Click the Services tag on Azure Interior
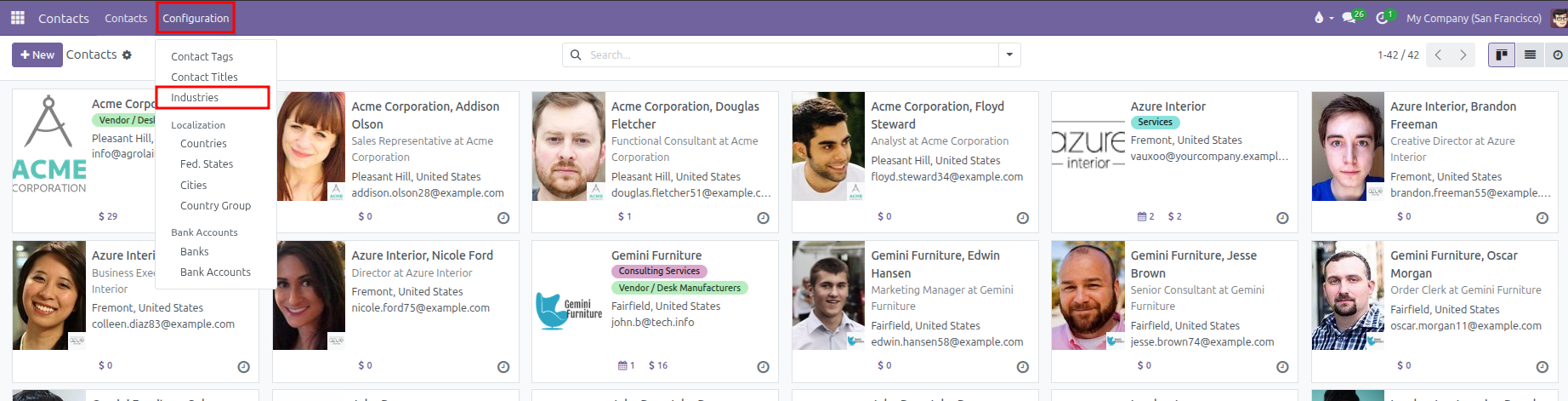This screenshot has width=1568, height=401. coord(1155,122)
